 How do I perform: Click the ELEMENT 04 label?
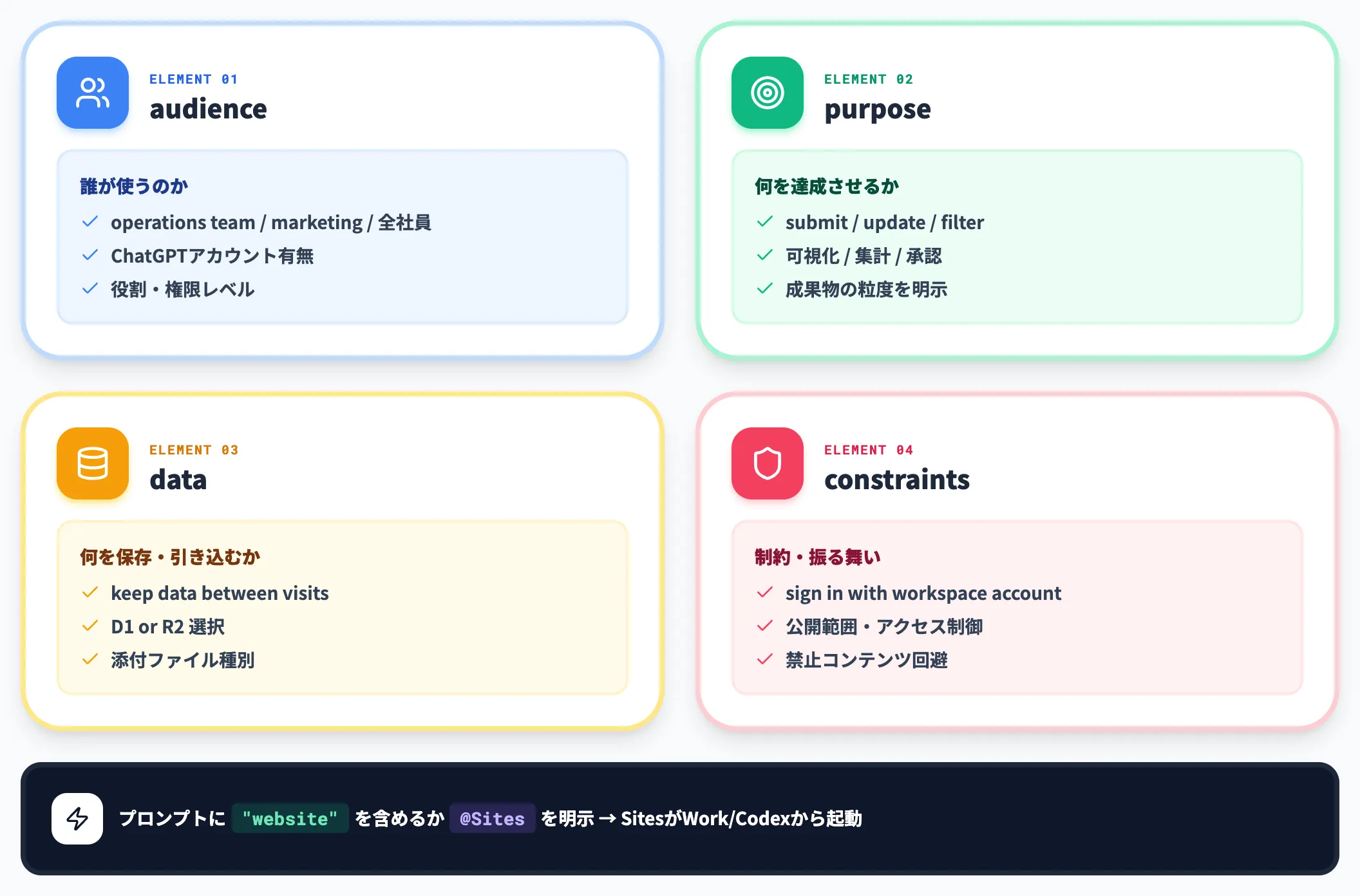pyautogui.click(x=868, y=450)
